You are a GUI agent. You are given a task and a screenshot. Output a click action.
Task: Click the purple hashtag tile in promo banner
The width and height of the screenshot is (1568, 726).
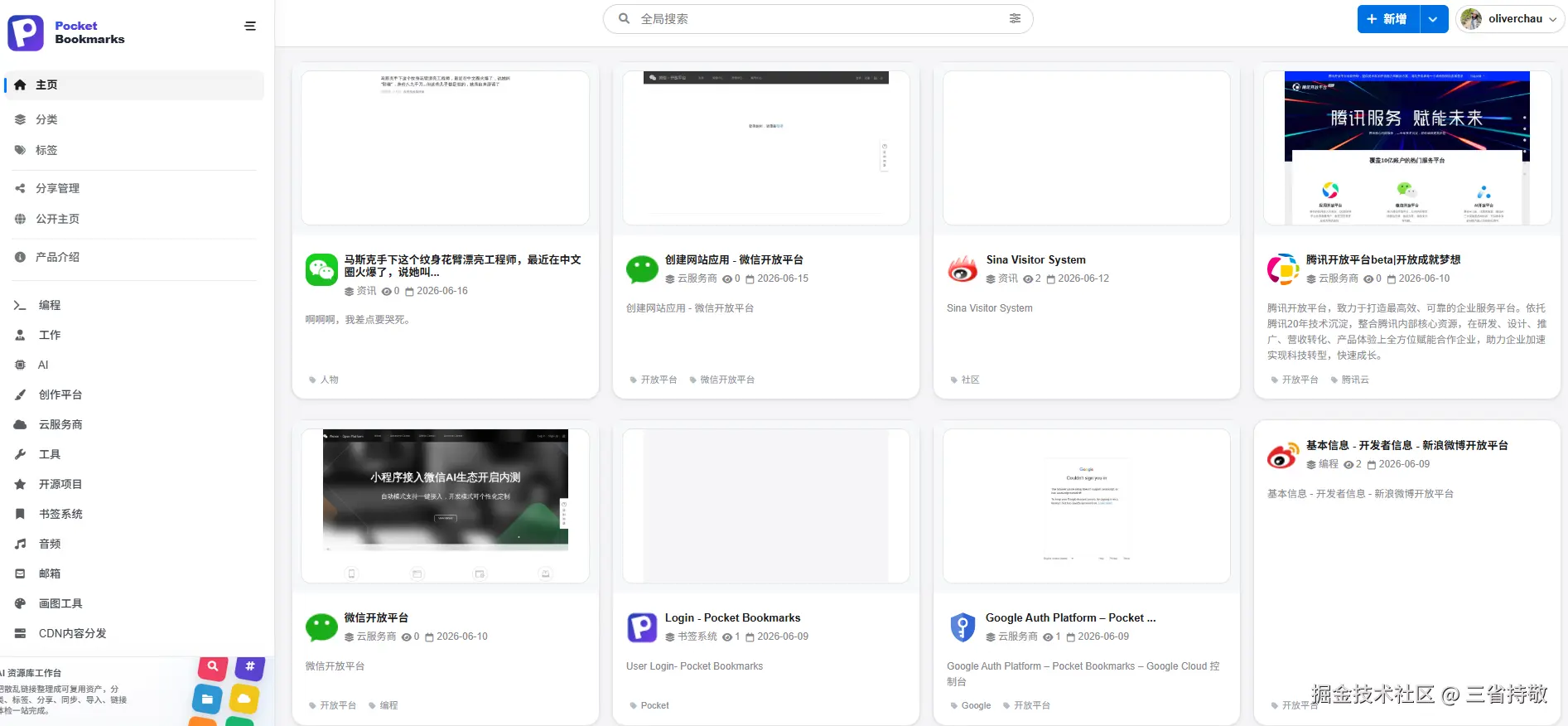249,667
